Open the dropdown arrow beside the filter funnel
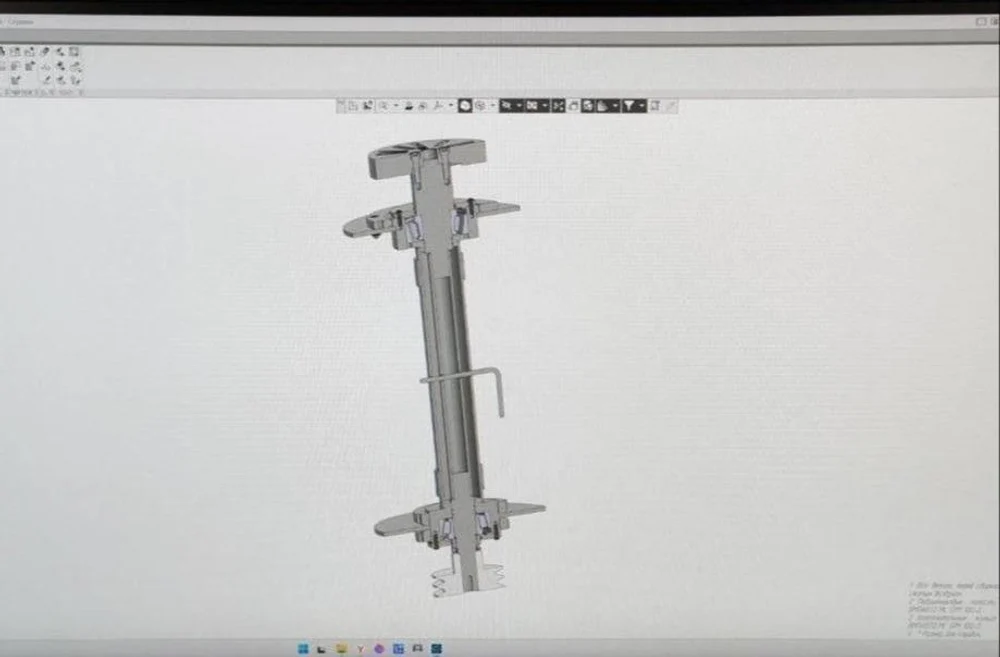1000x657 pixels. [641, 105]
